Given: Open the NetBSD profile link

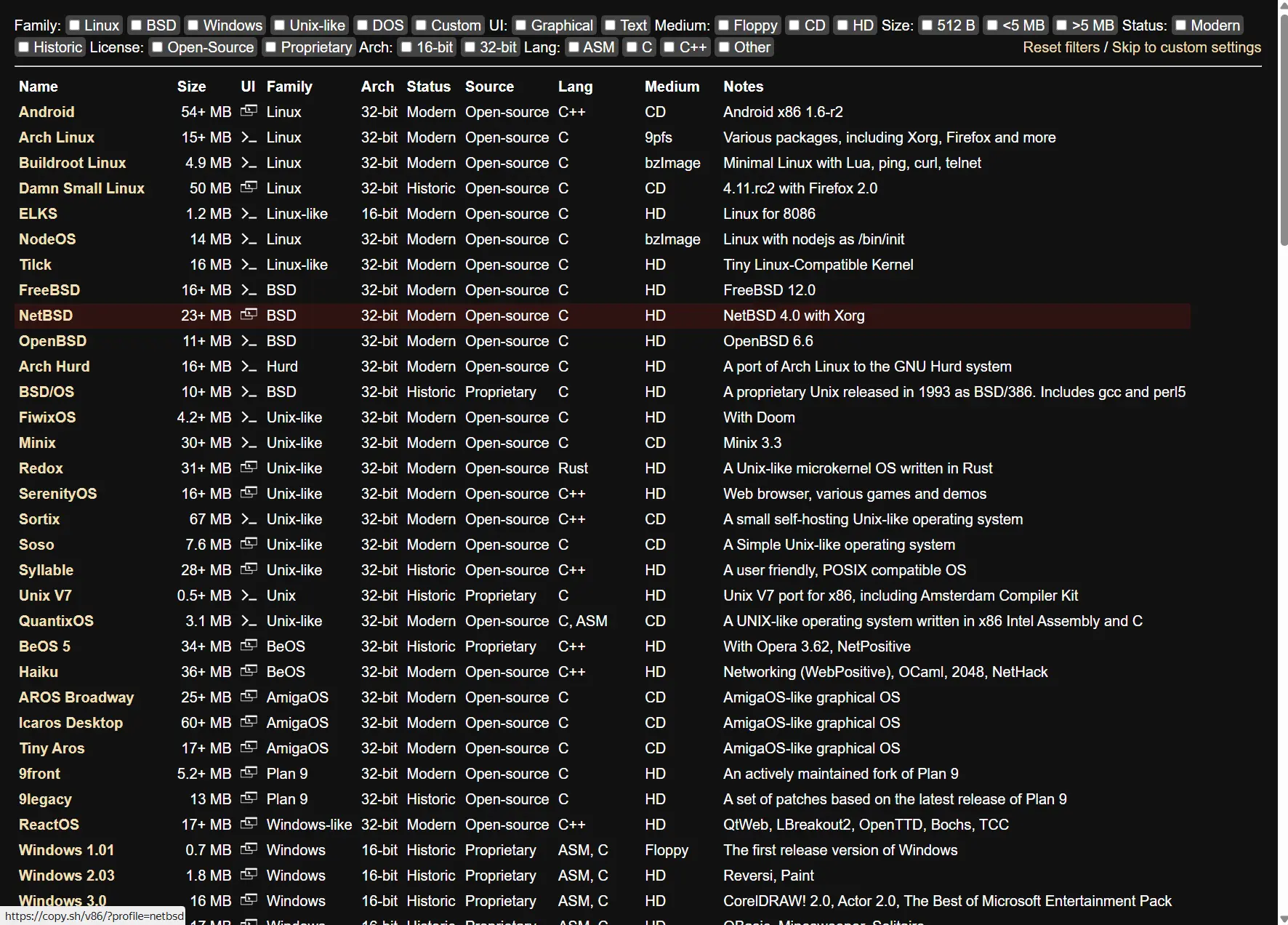Looking at the screenshot, I should pos(46,316).
